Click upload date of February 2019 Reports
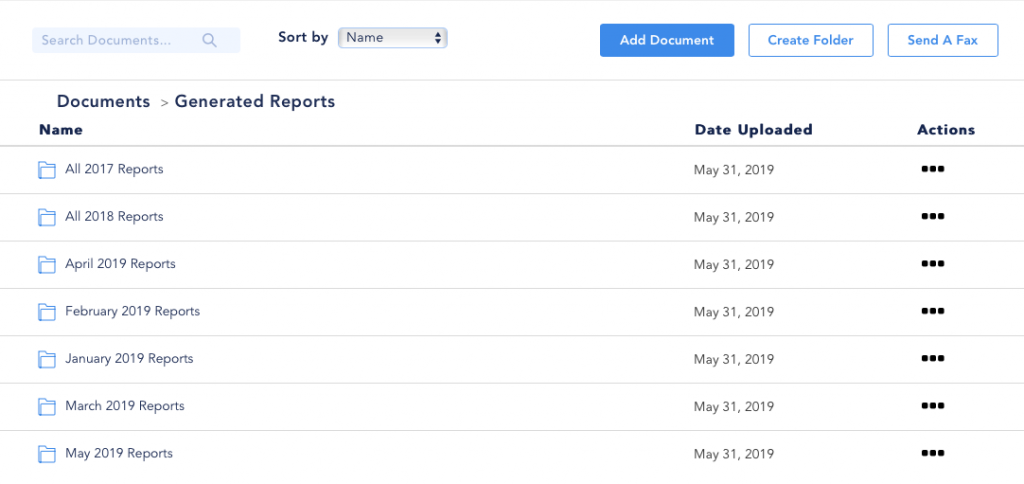 click(734, 312)
